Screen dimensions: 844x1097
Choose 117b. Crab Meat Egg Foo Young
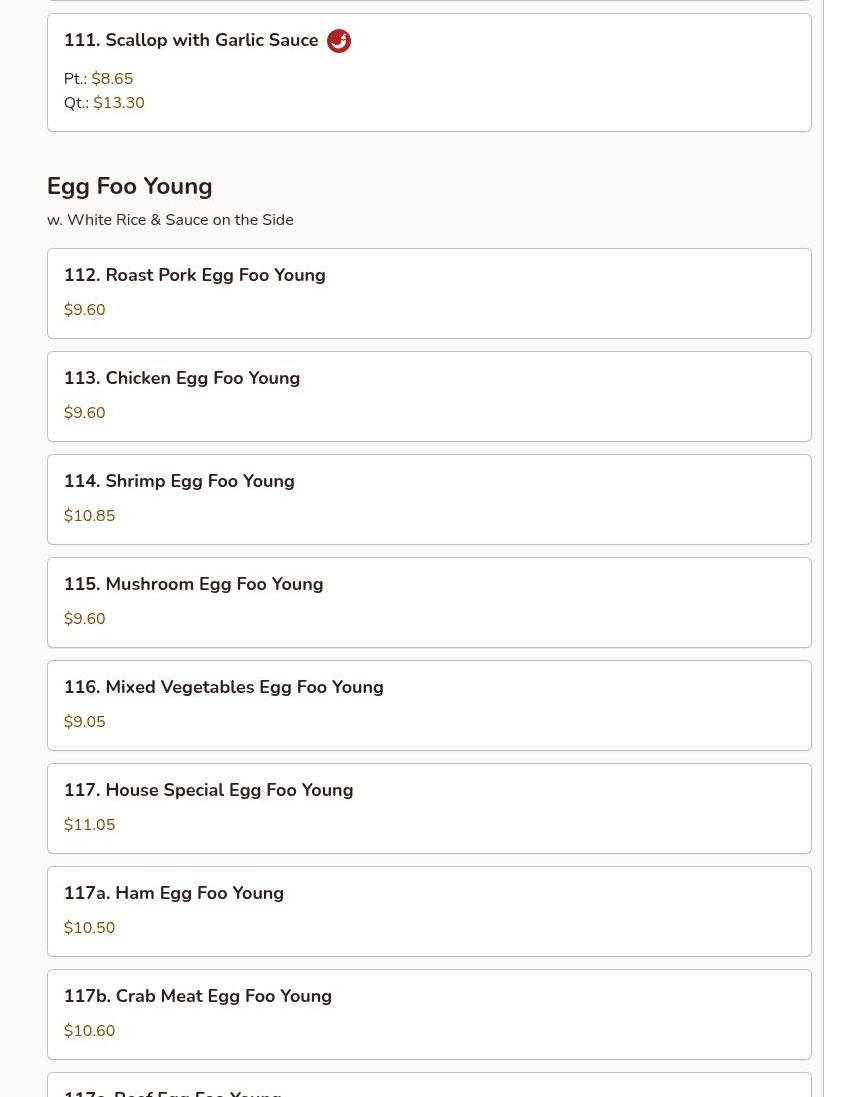429,1014
